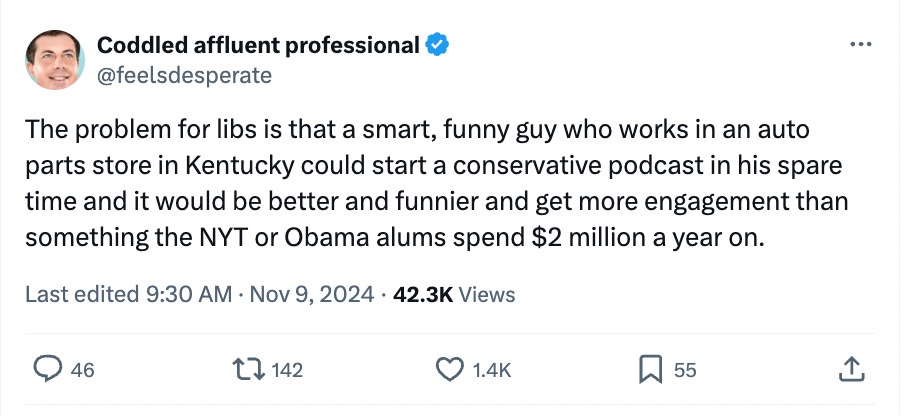This screenshot has height=416, width=910.
Task: Click the Nov 9, 2024 date
Action: pyautogui.click(x=312, y=294)
